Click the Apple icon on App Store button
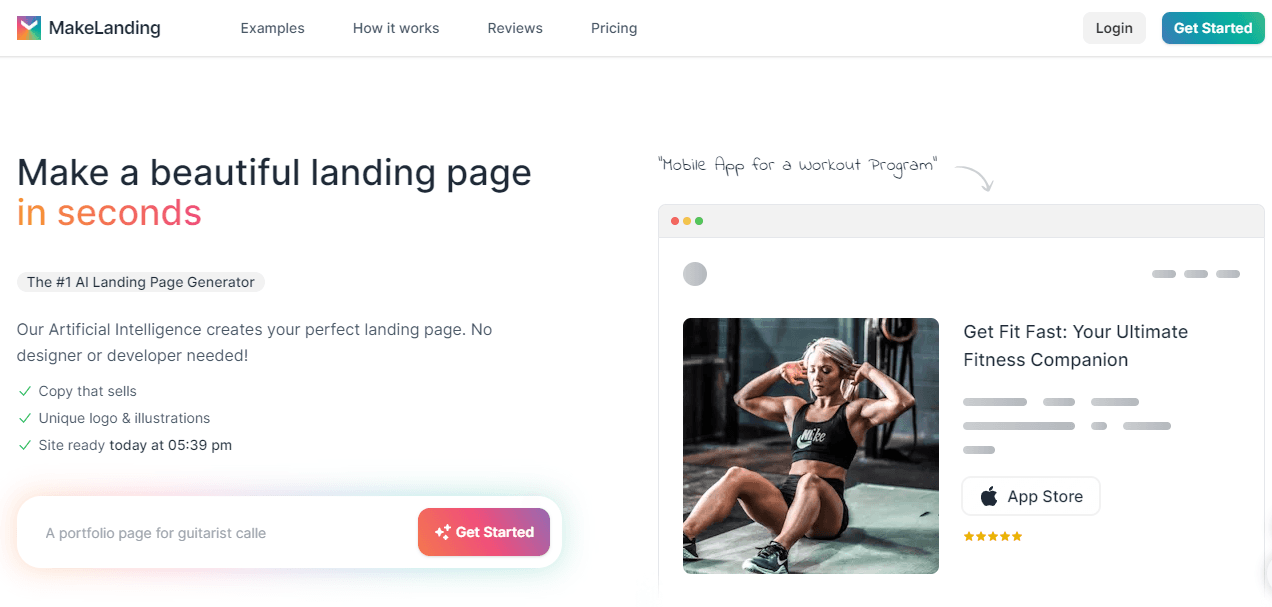The image size is (1272, 607). point(989,496)
